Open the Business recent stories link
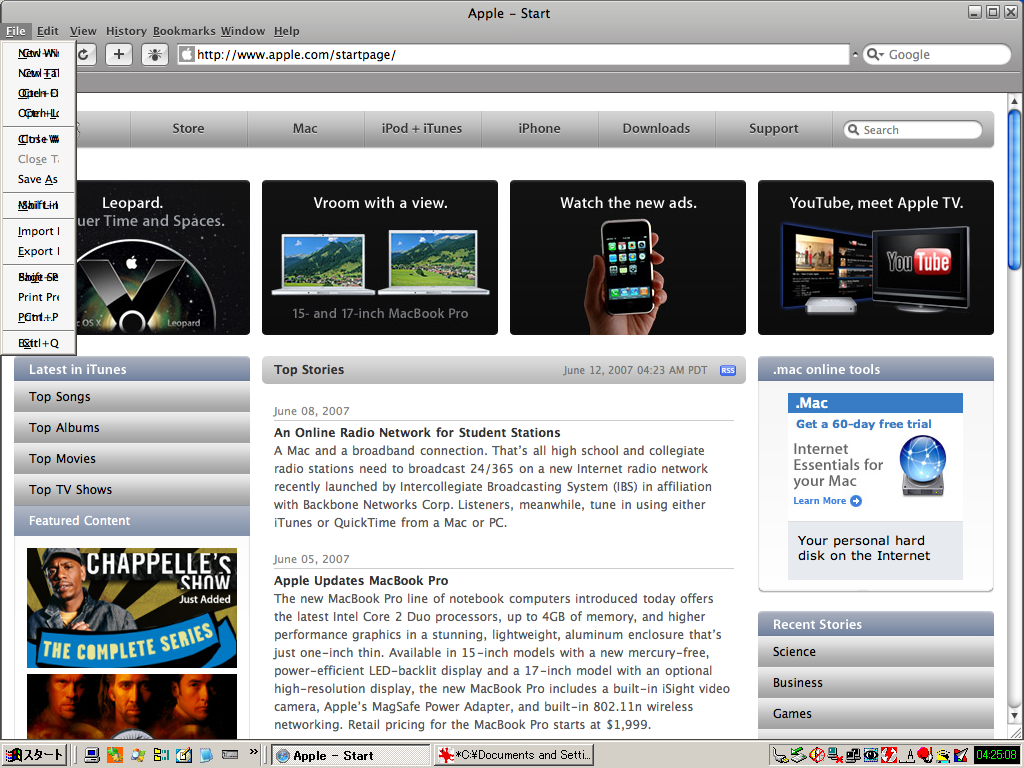The image size is (1024, 768). pos(876,683)
